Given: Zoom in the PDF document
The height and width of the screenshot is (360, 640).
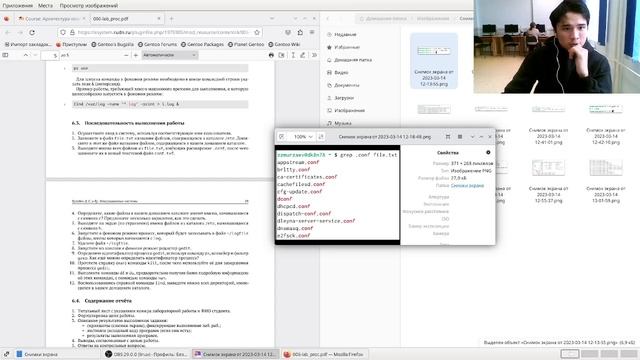Looking at the screenshot, I should (x=136, y=55).
